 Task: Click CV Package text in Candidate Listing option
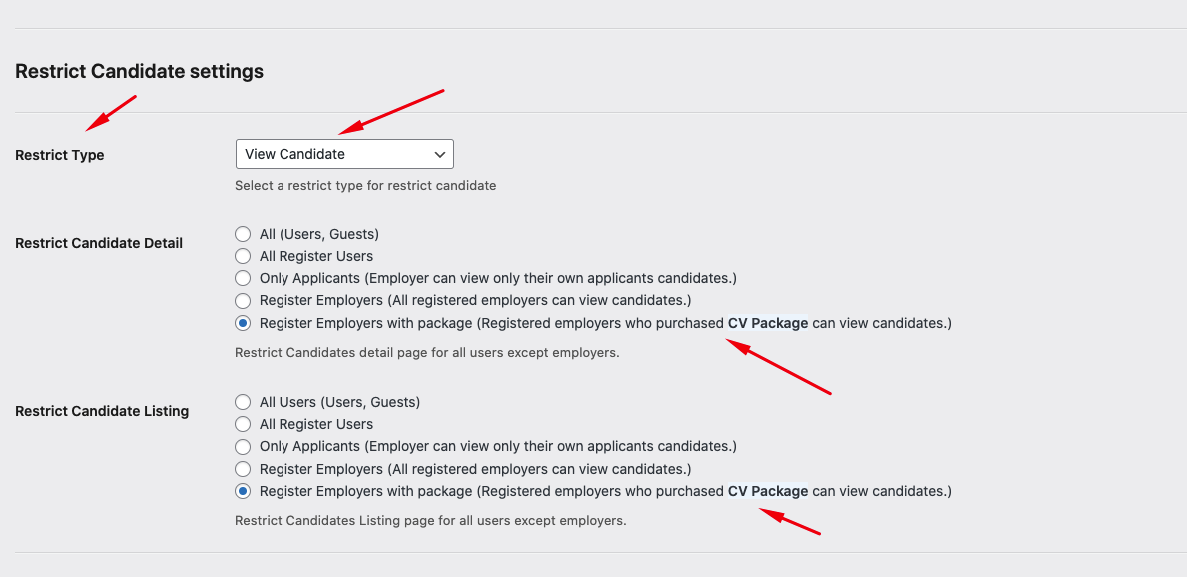pyautogui.click(x=767, y=491)
